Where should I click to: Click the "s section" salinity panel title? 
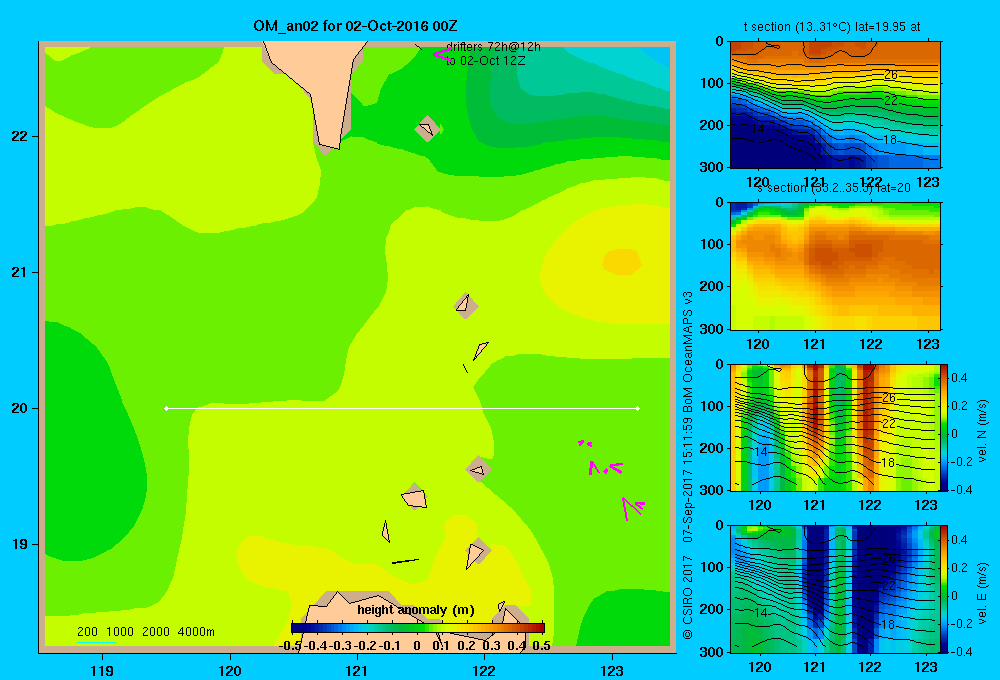pyautogui.click(x=834, y=188)
